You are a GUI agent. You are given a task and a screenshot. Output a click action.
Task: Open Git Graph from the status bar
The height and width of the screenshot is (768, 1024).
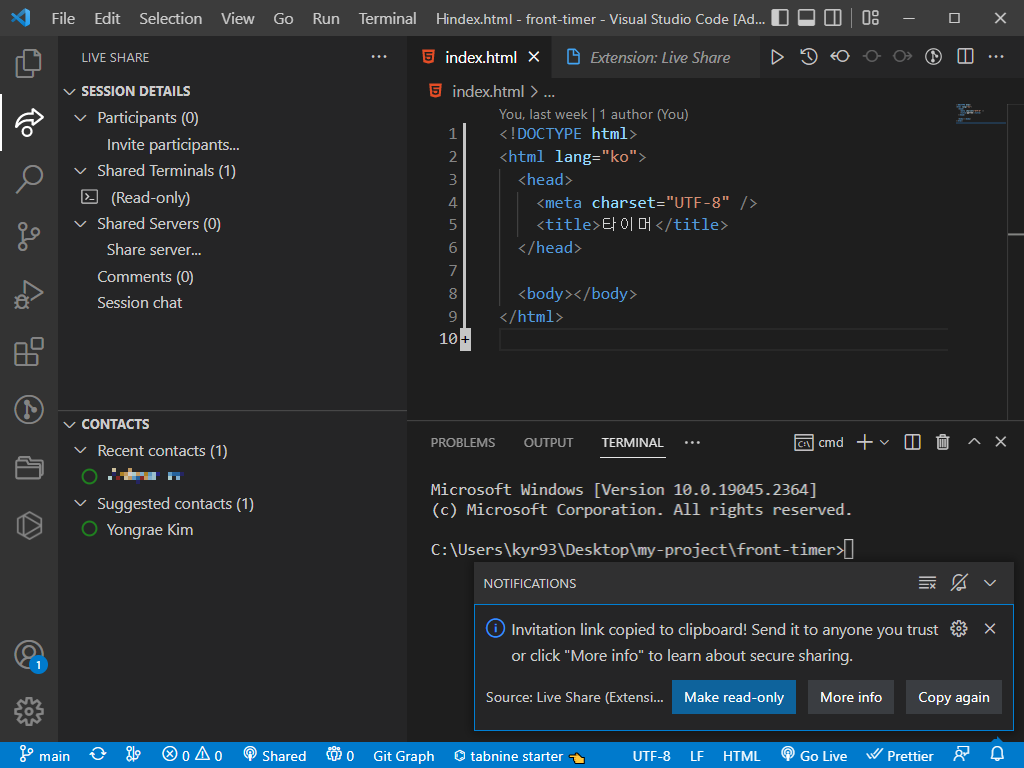403,755
